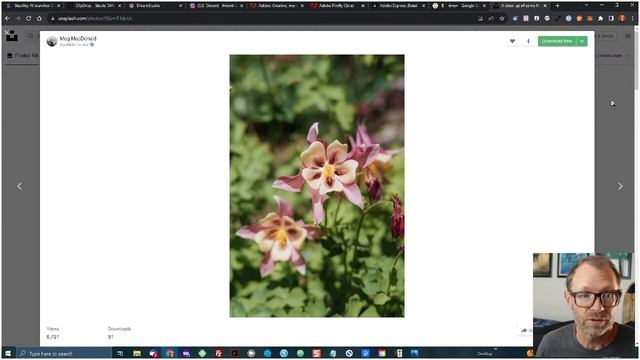Viewport: 640px width, 360px height.
Task: Close the photo modal with X
Action: (6, 32)
